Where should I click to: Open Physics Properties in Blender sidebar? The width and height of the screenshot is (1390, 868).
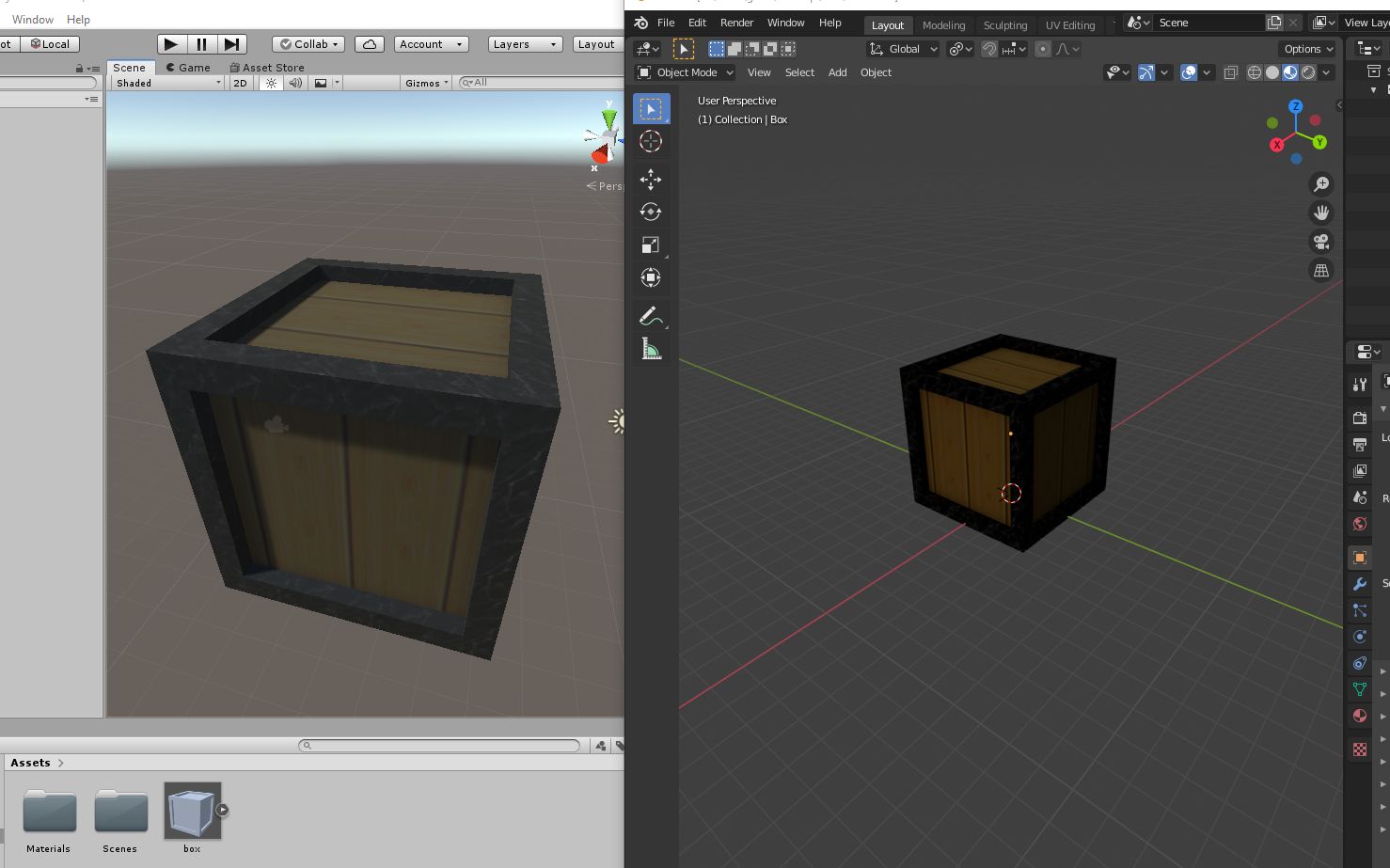[1358, 637]
